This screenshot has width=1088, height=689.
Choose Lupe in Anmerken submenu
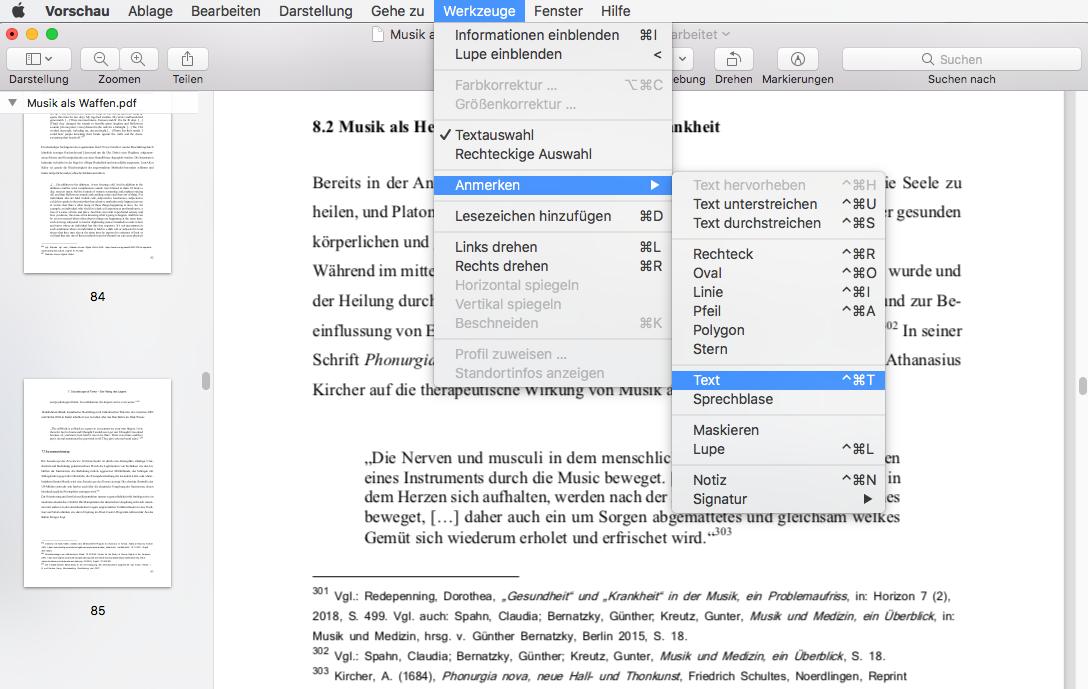779,449
